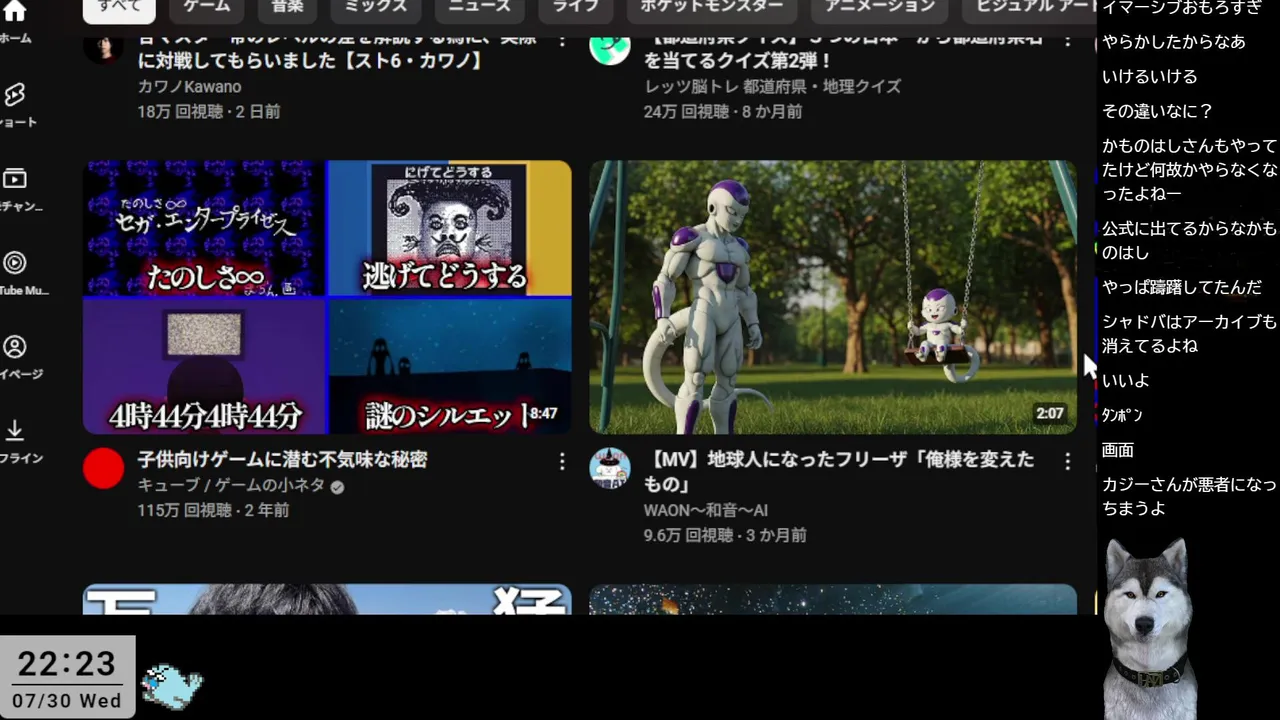Image resolution: width=1280 pixels, height=720 pixels.
Task: Open channel link レッツ脳トレ 都道府県・地理クイズ
Action: 772,87
